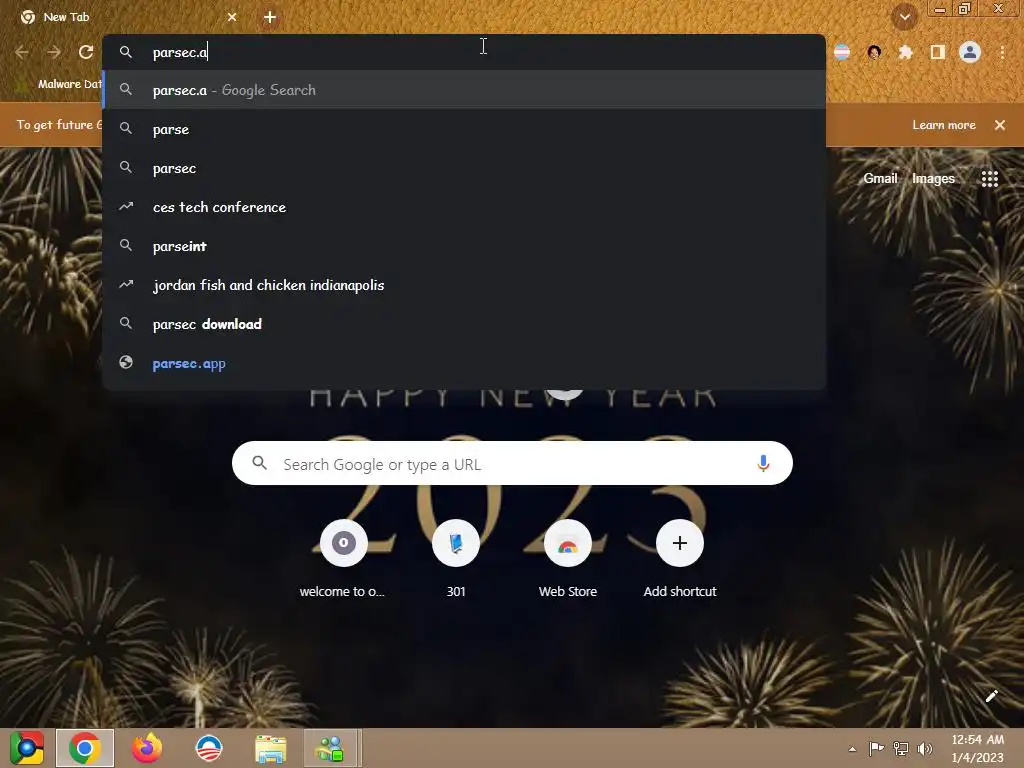The image size is (1024, 768).
Task: Show hidden tray icons arrow
Action: 852,749
